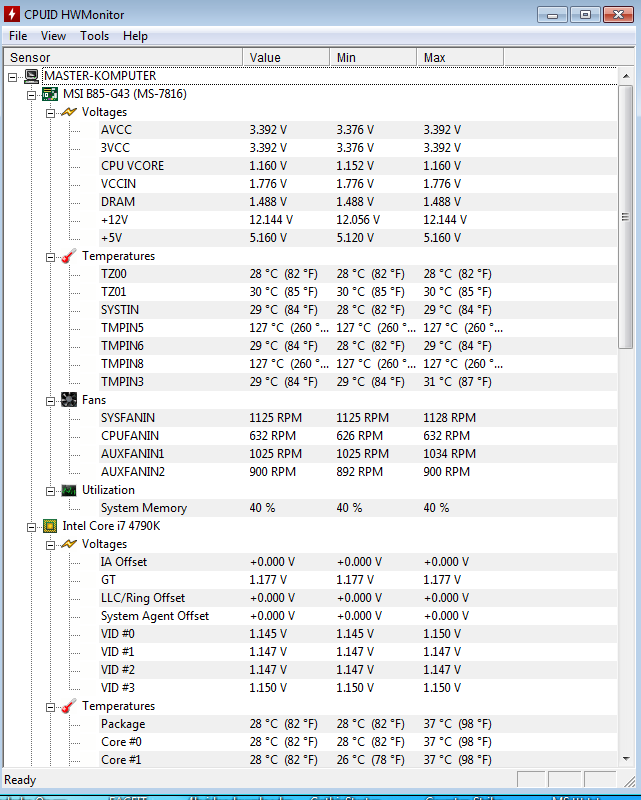
Task: Click the MASTER-KOMPUTER computer icon
Action: click(32, 76)
